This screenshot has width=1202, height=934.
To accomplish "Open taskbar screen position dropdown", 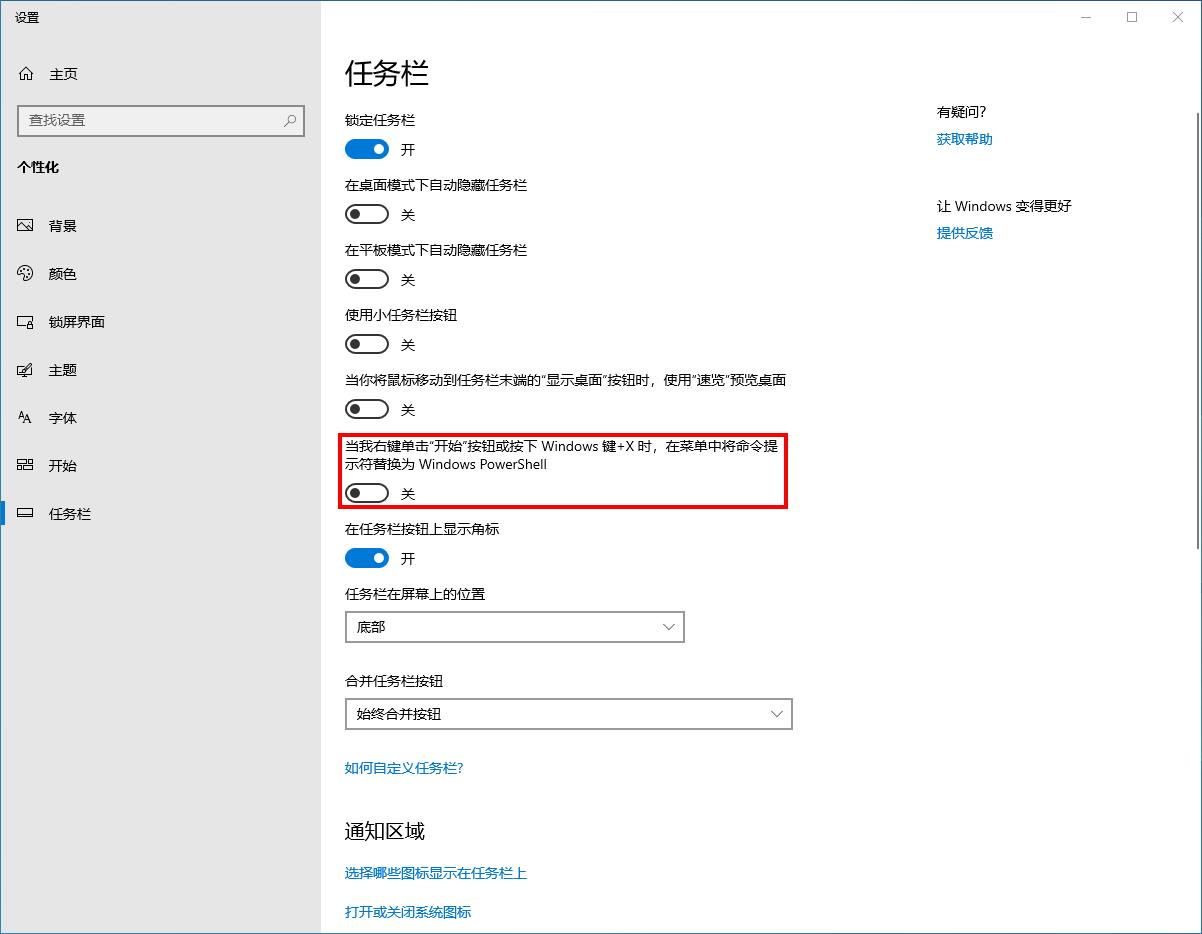I will coord(514,627).
